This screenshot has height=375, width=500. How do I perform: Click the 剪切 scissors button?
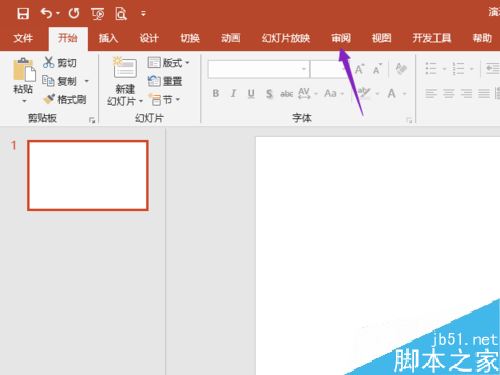pos(60,63)
